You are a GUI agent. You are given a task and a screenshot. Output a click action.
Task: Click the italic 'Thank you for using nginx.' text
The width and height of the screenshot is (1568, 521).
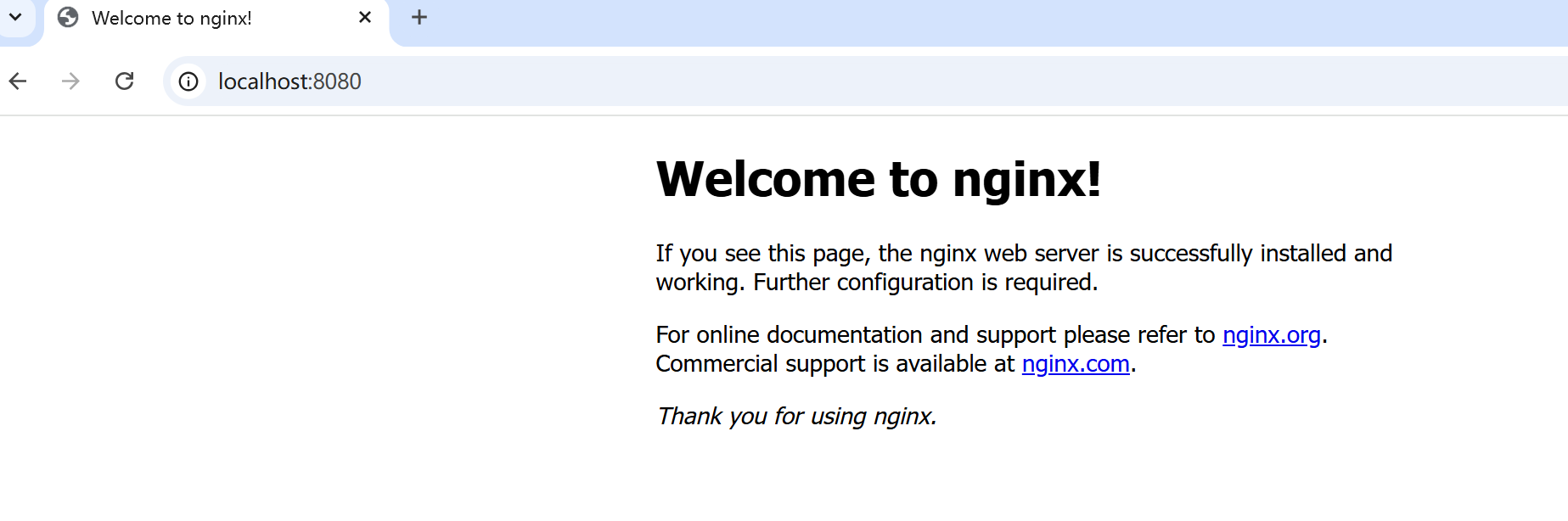pyautogui.click(x=795, y=417)
